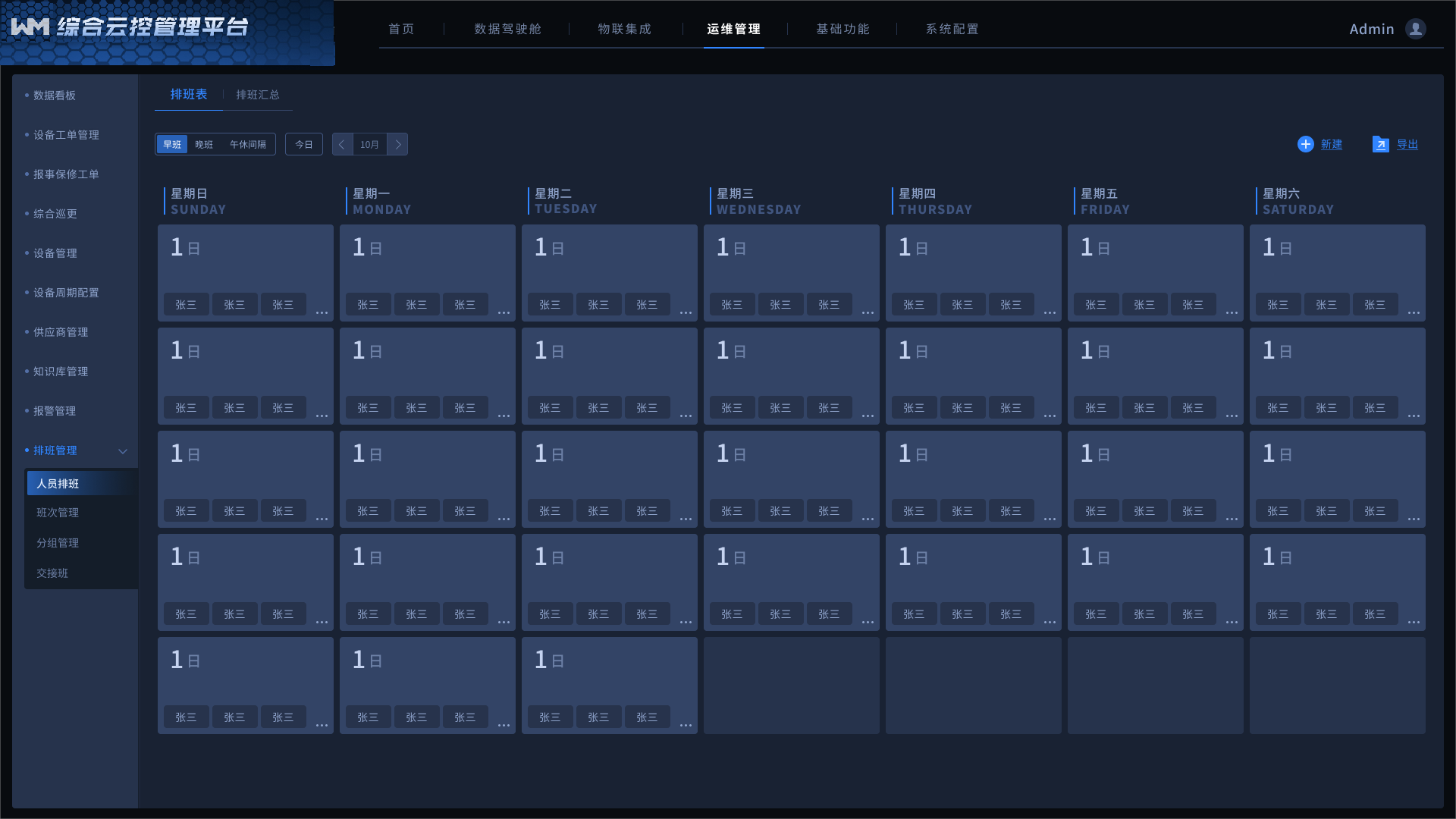
Task: Switch to the 排班汇总 tab
Action: (x=257, y=95)
